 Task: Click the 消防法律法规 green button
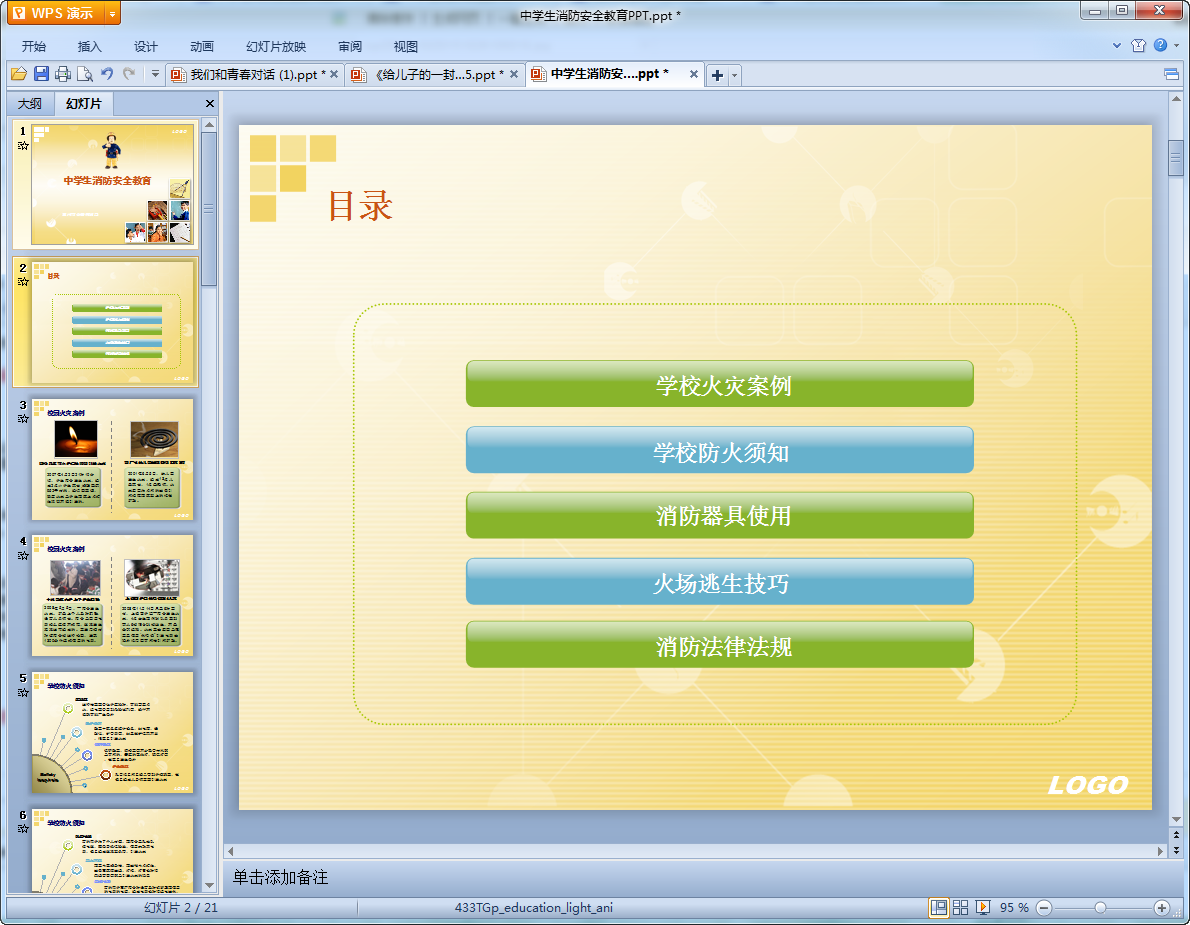point(719,645)
